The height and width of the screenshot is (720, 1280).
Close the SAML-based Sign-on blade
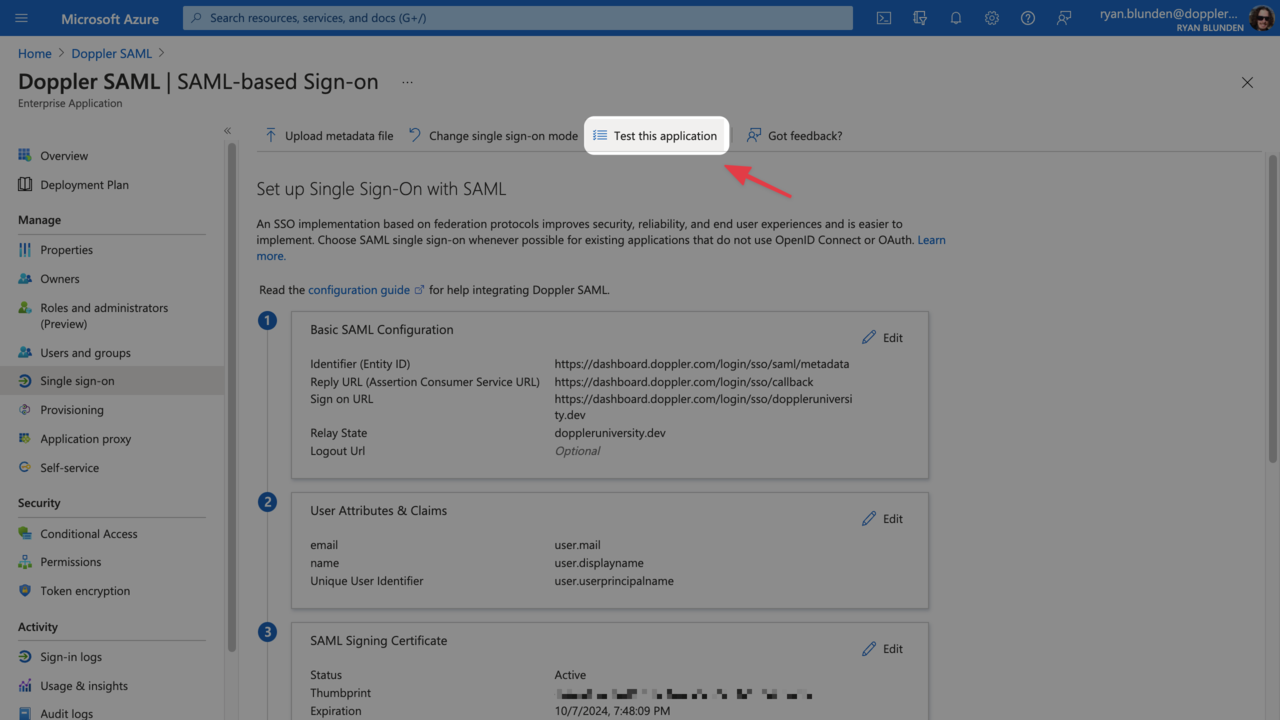1247,83
